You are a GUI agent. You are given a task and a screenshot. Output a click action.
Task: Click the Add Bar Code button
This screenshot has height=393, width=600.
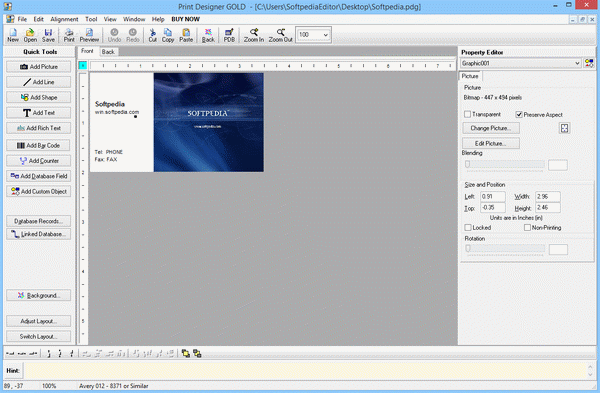click(39, 145)
